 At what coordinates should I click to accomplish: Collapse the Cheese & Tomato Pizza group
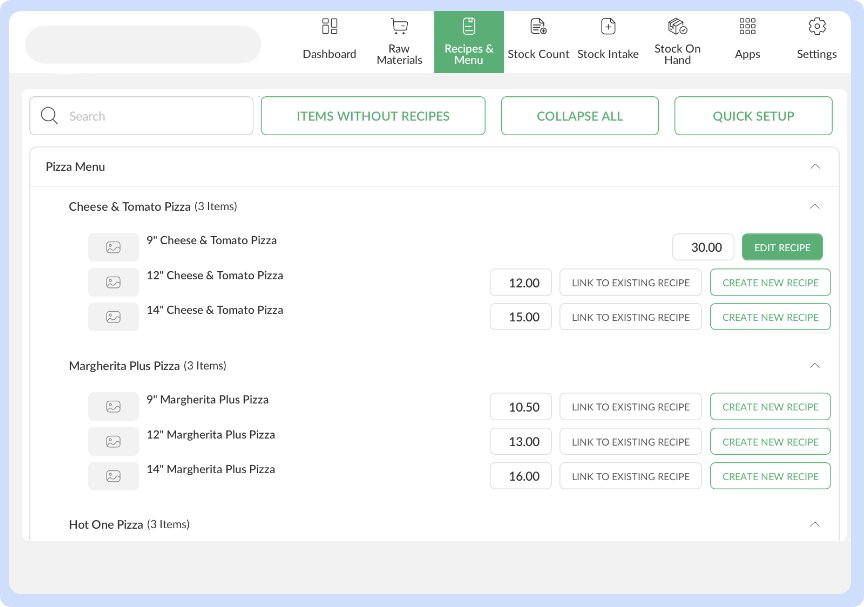click(x=815, y=207)
